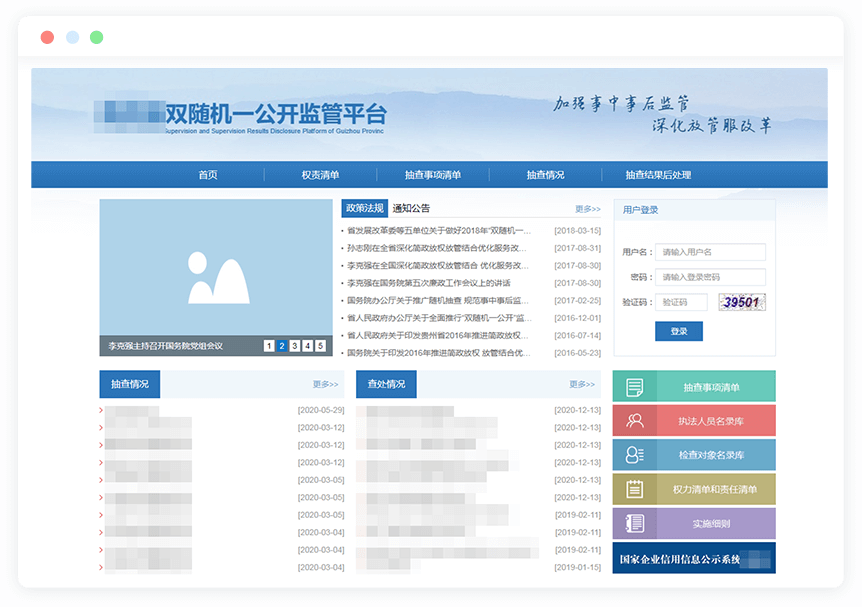862x607 pixels.
Task: Click the notepad icon beside 权力清单和责任清单
Action: pos(634,489)
